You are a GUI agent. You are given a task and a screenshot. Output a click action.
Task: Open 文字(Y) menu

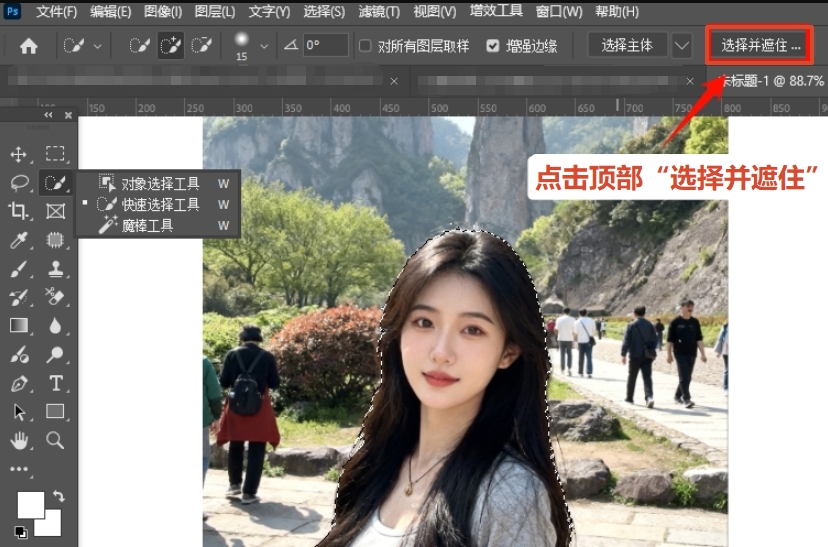(x=269, y=11)
